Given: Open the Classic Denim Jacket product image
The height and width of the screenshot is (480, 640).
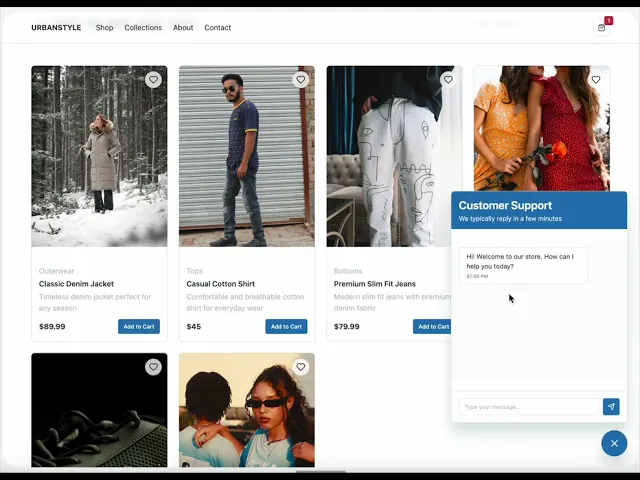Looking at the screenshot, I should click(99, 156).
